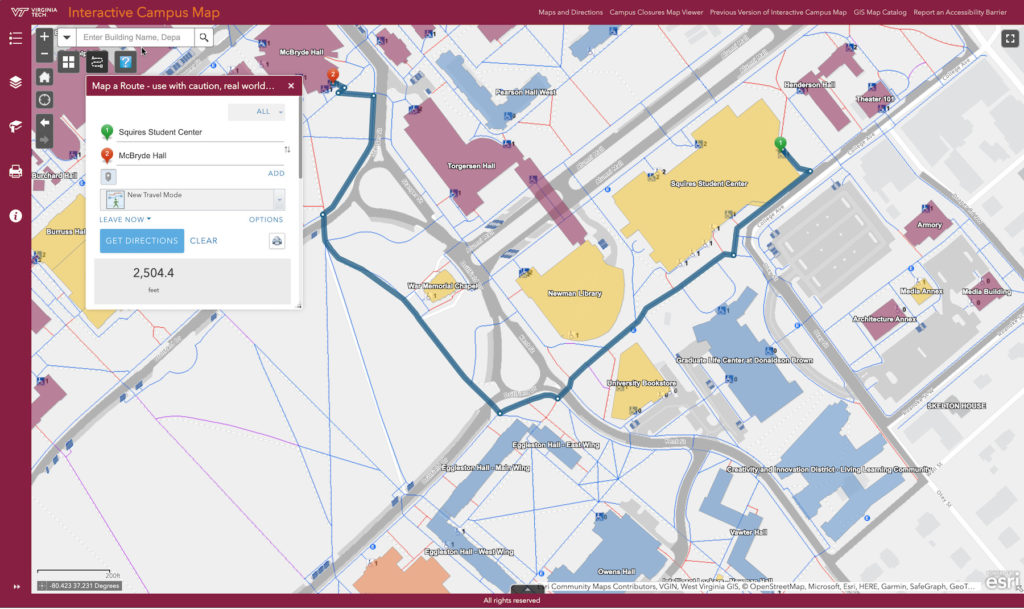Click the Enter Building Name search field
This screenshot has width=1024, height=609.
135,37
